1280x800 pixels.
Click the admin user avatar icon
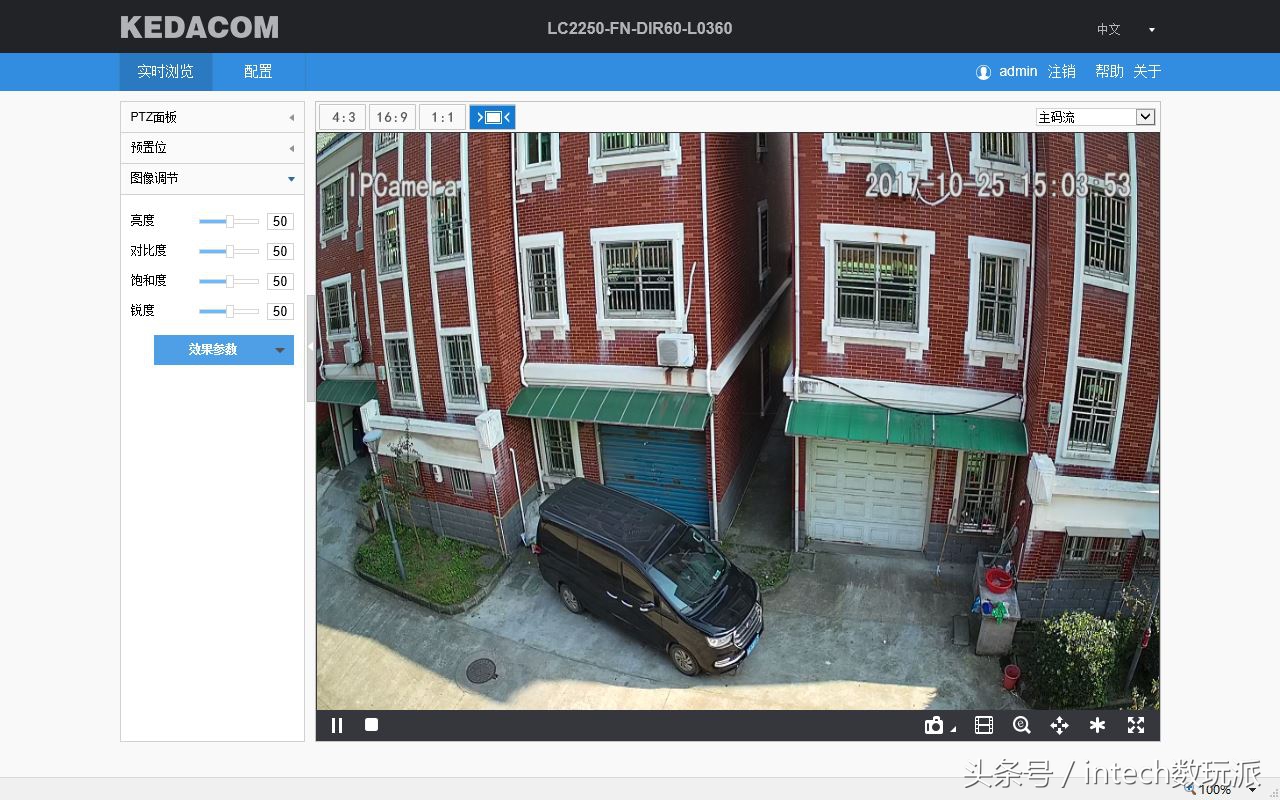pyautogui.click(x=983, y=72)
